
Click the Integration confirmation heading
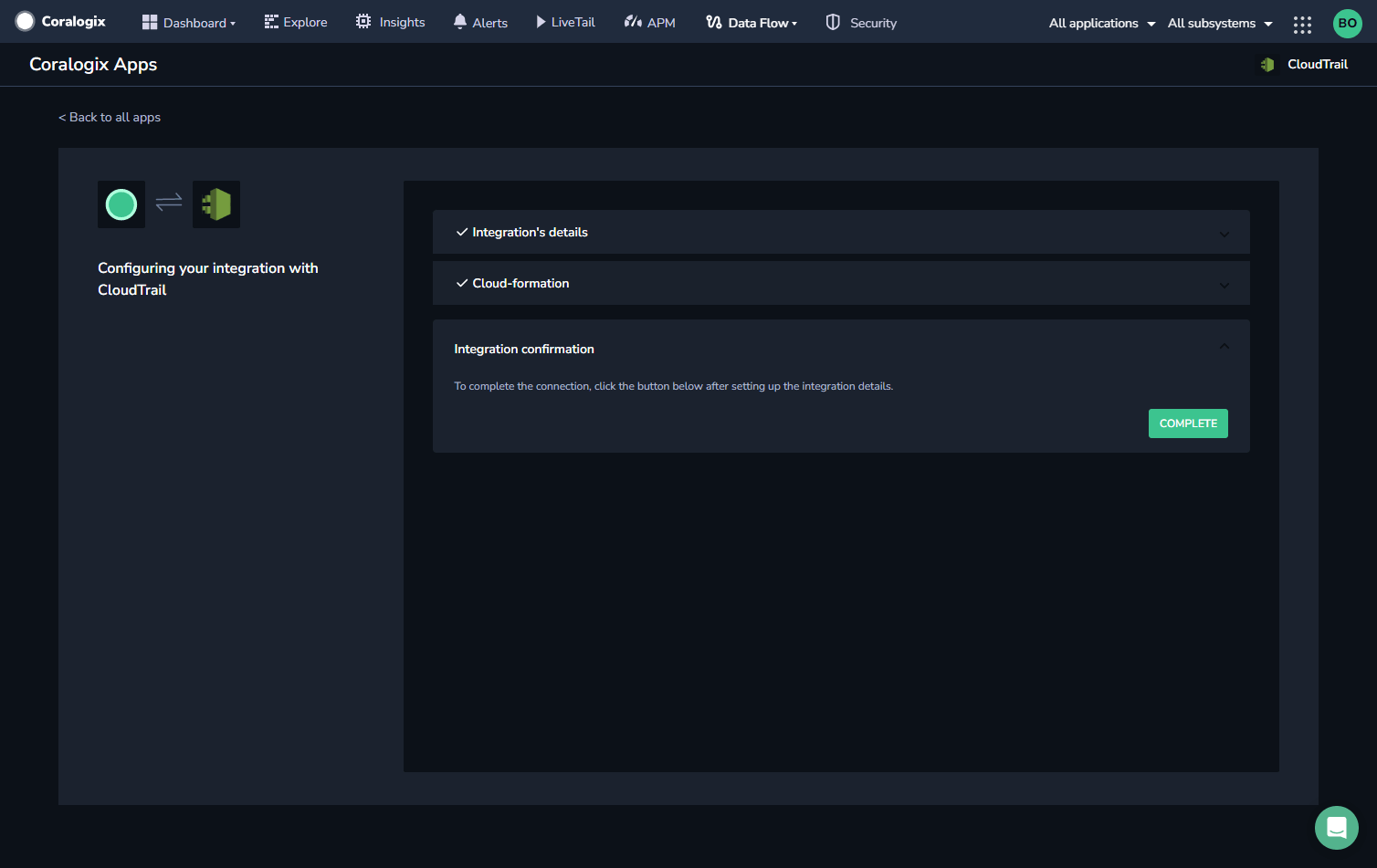(524, 349)
